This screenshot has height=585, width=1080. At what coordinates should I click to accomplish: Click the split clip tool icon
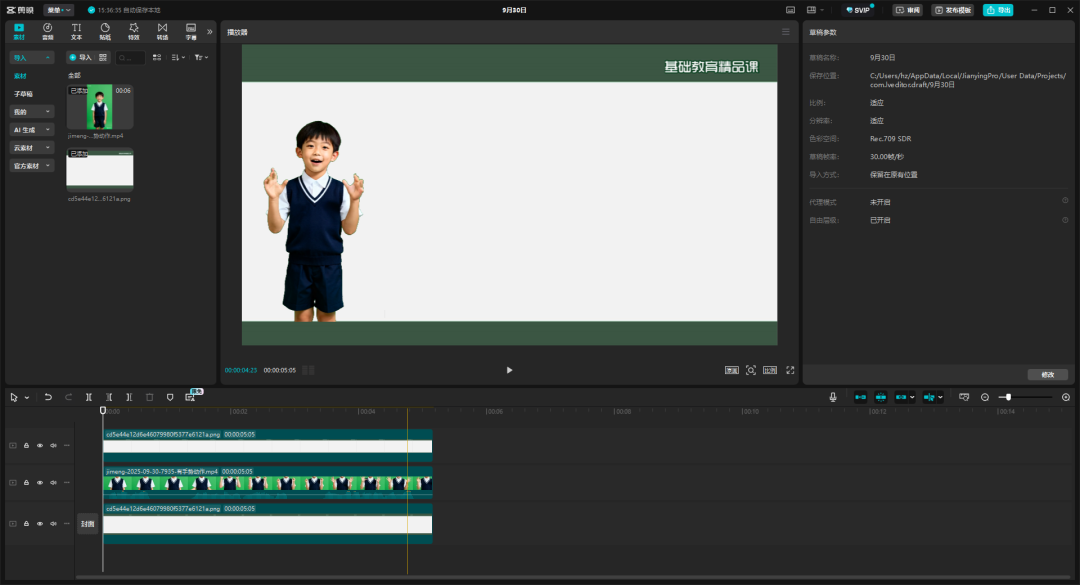coord(89,397)
